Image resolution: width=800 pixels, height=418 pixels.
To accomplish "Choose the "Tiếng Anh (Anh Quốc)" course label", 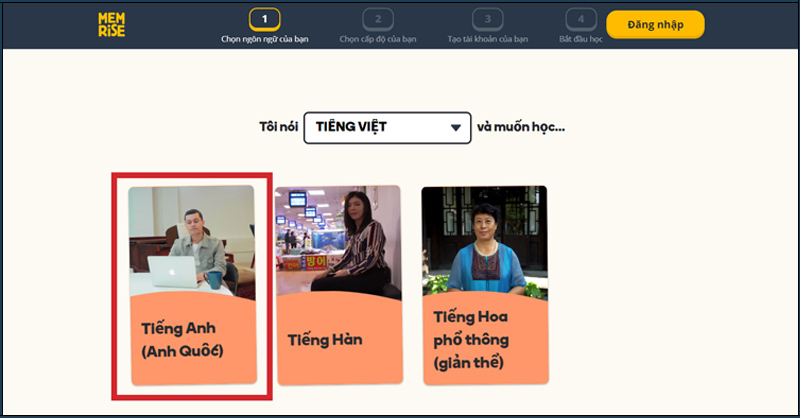I will click(x=182, y=340).
